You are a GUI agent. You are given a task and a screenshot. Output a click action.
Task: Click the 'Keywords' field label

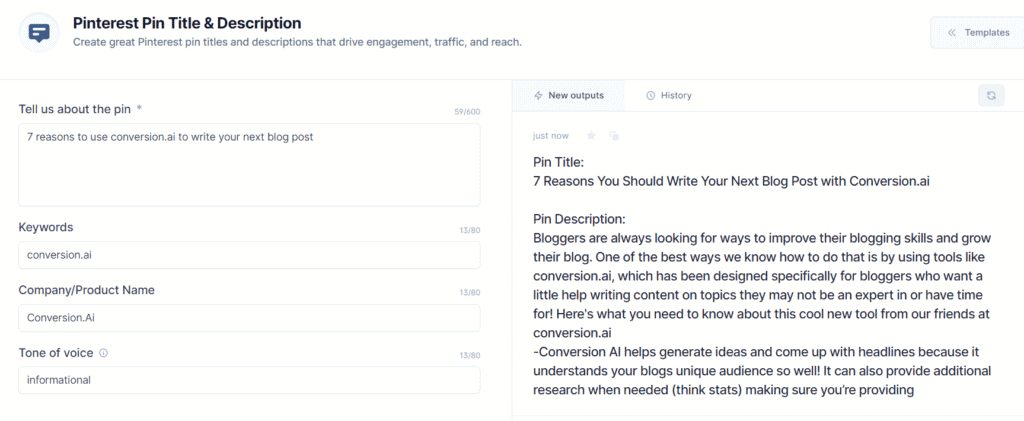[x=46, y=227]
